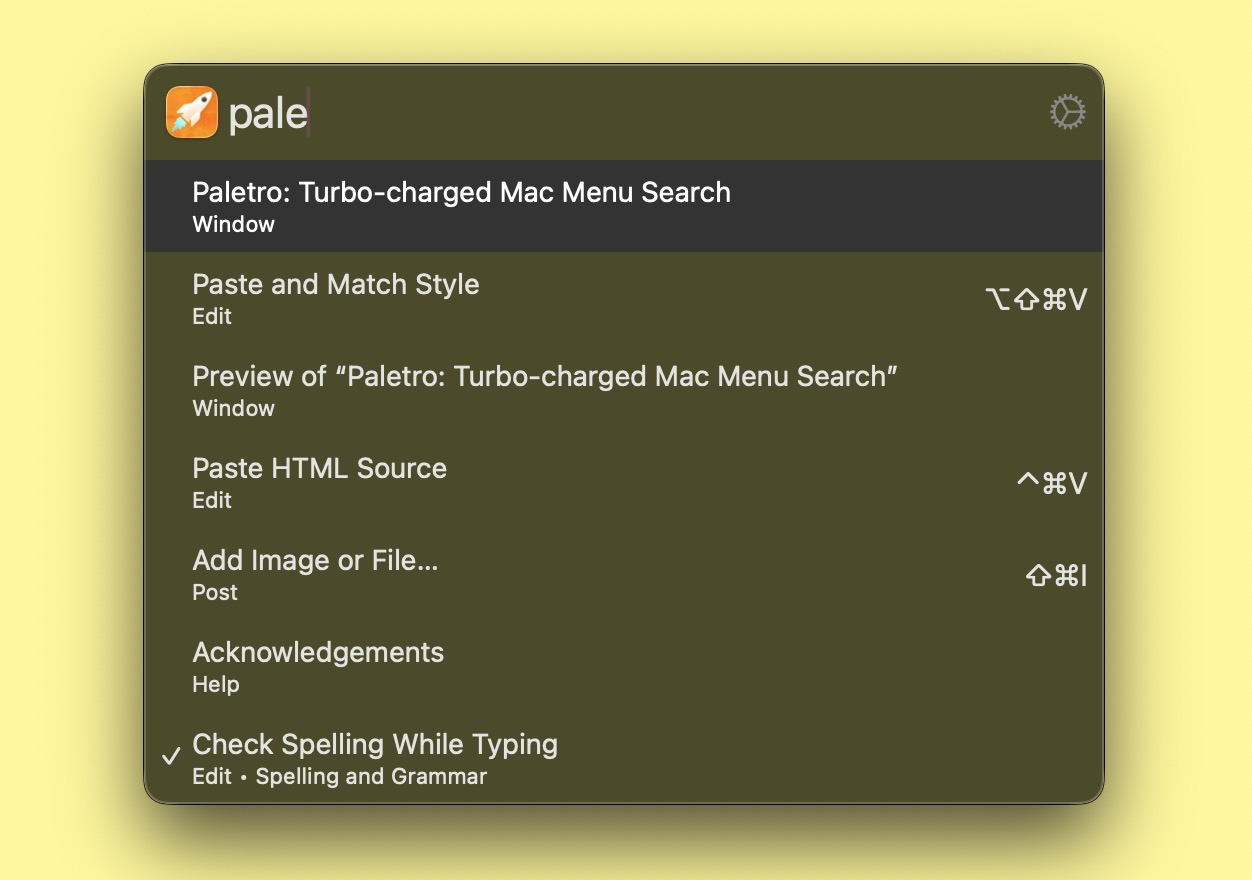Run the Paste HTML Source command
This screenshot has height=880, width=1252.
[x=319, y=469]
